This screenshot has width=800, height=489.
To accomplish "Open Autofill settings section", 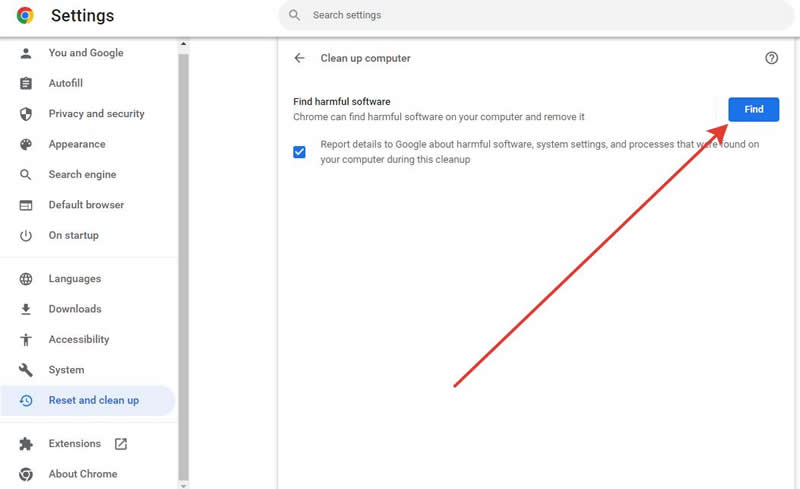I will 65,83.
